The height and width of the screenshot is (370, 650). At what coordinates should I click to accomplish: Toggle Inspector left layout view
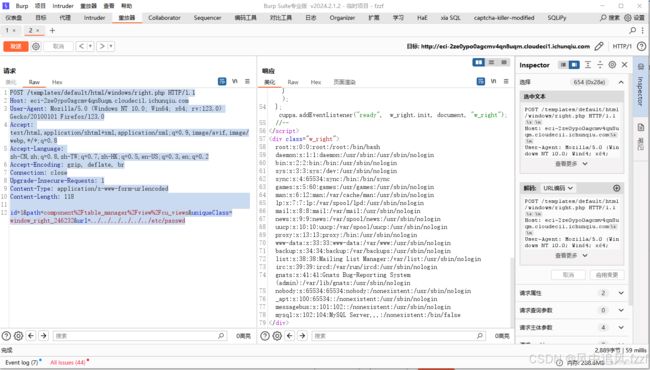563,65
